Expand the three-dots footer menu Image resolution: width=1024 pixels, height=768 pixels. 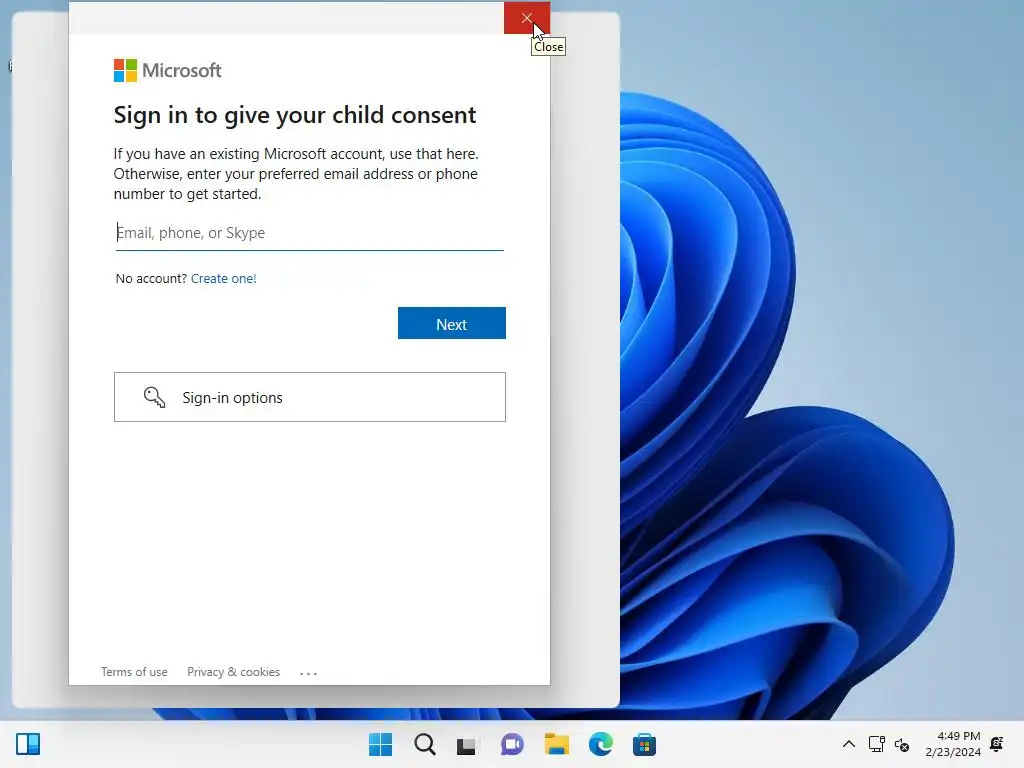pos(308,673)
